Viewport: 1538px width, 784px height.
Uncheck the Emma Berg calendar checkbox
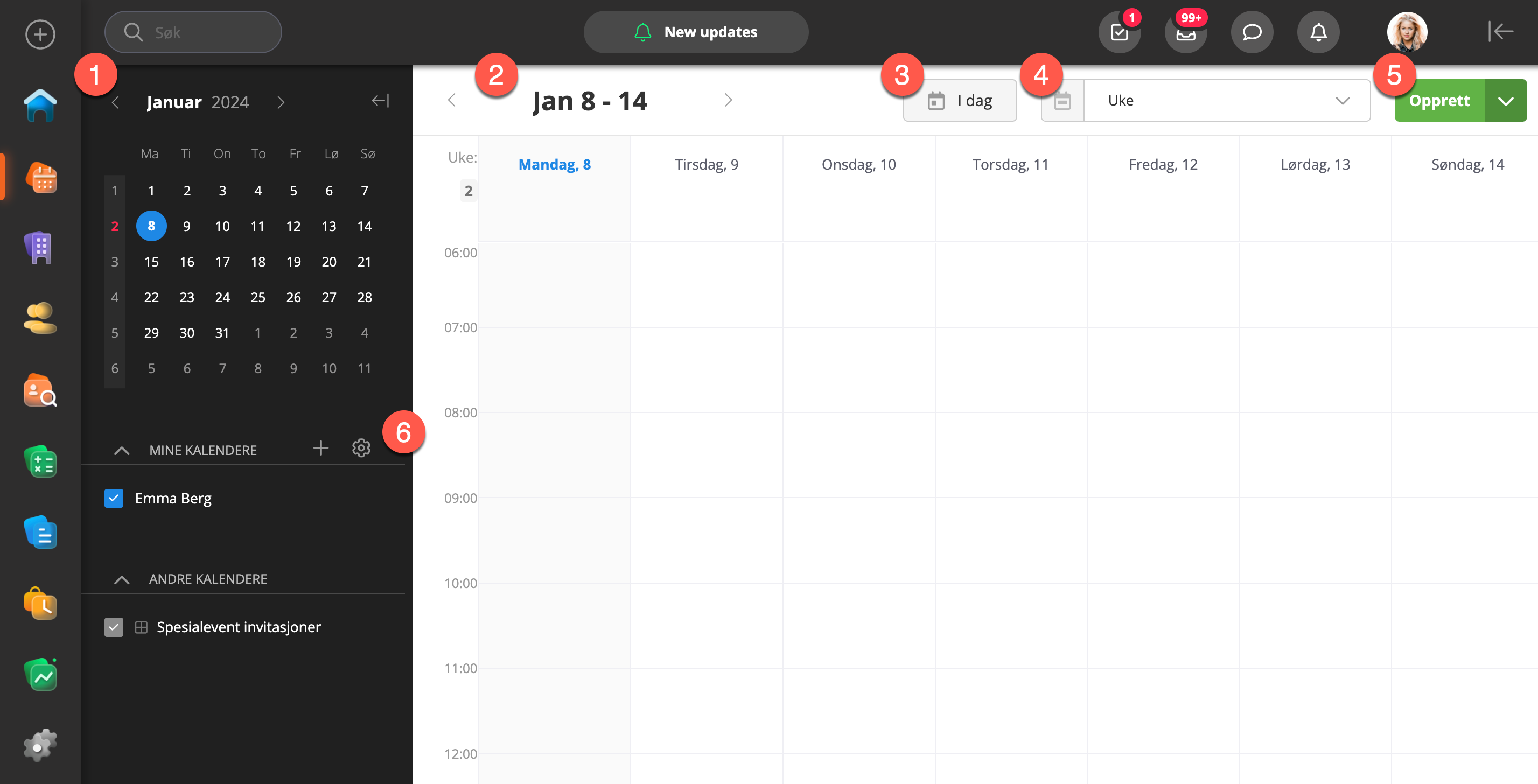click(x=114, y=498)
